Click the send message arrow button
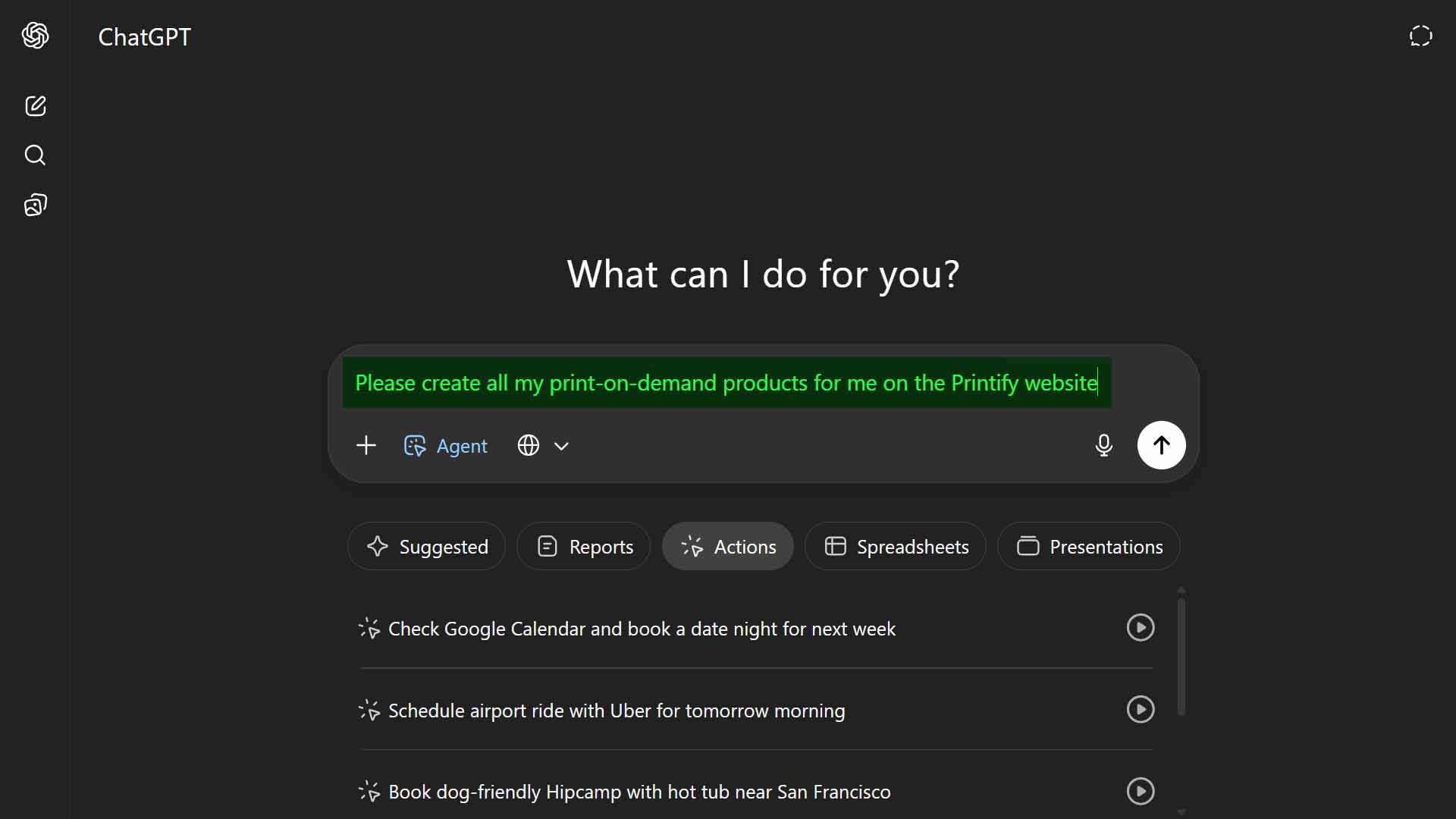 click(x=1162, y=445)
